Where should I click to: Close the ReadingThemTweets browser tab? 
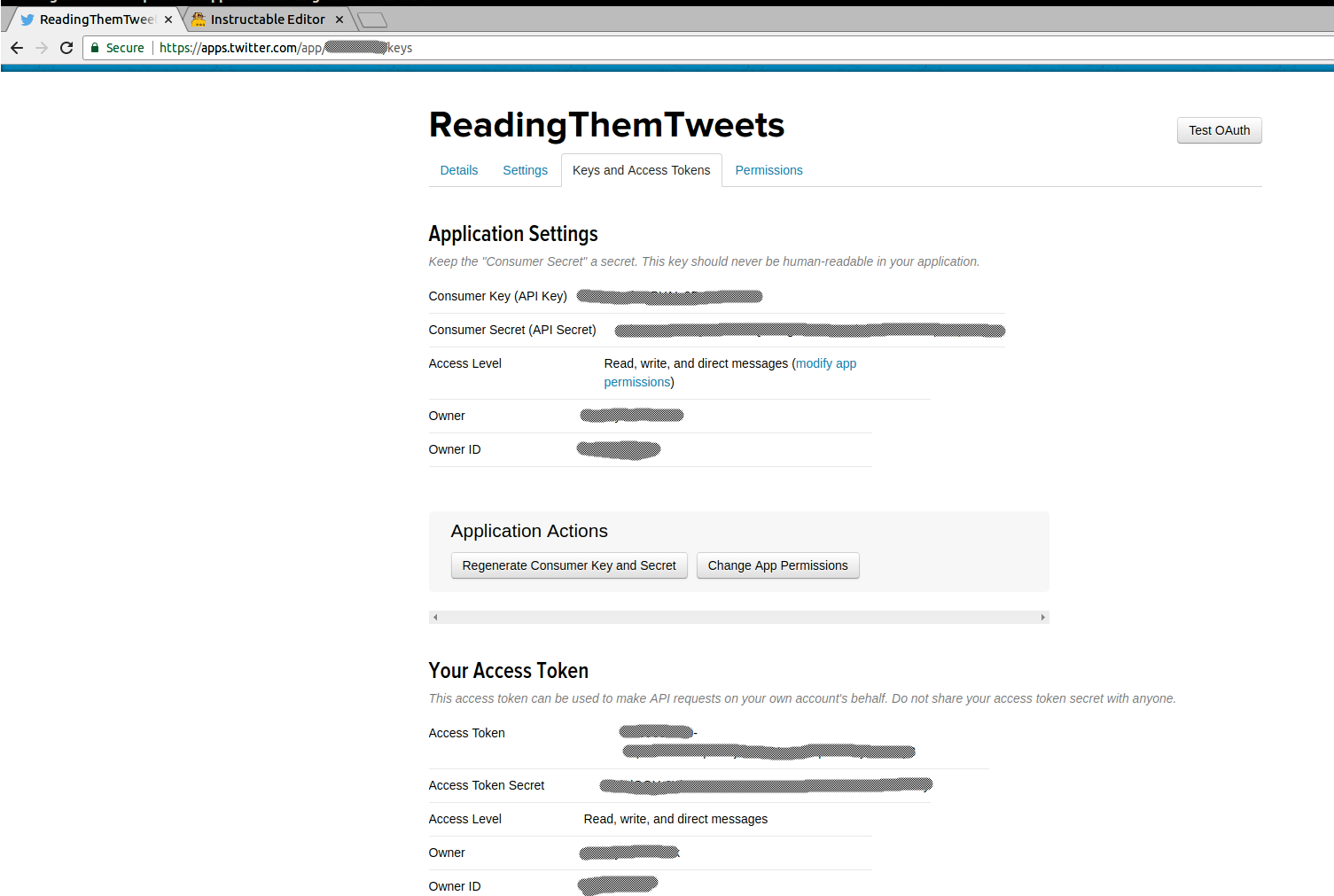pos(168,19)
